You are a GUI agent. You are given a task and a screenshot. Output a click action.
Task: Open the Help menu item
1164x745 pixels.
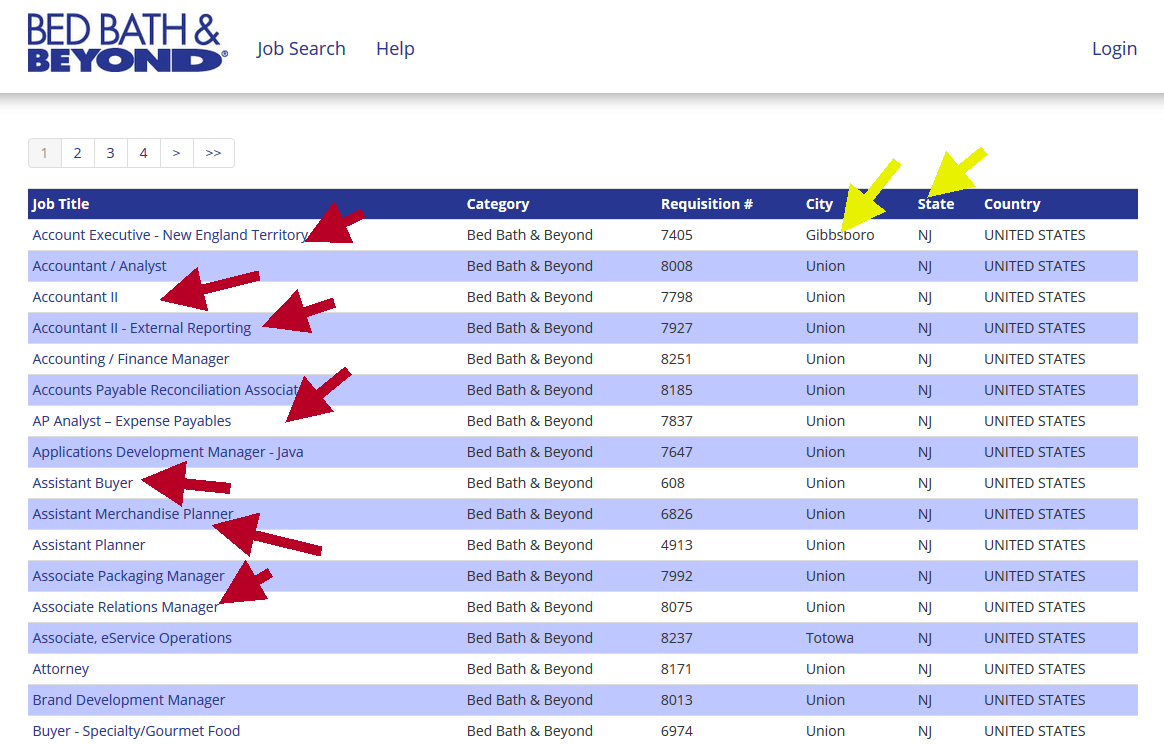(x=395, y=49)
